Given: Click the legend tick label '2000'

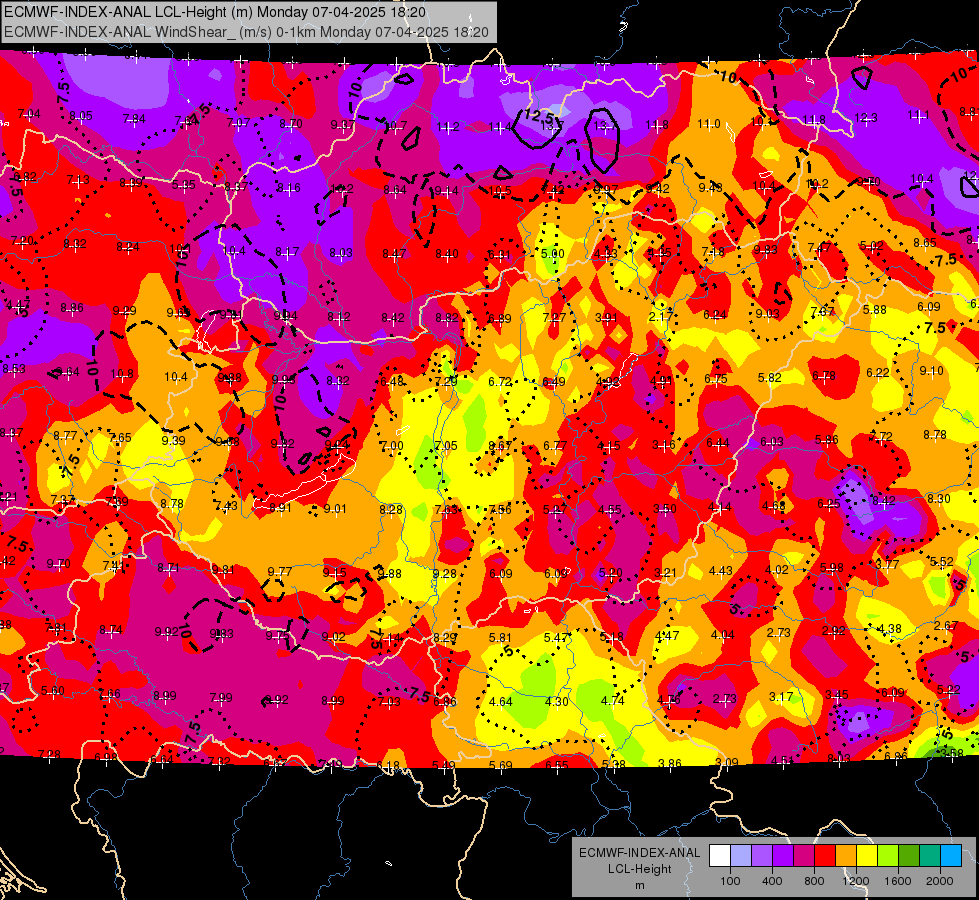Looking at the screenshot, I should [x=940, y=881].
